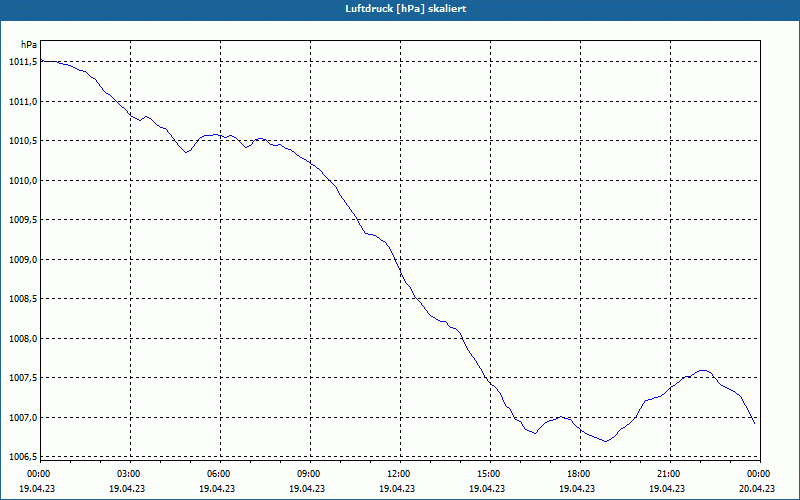
Task: Click the 06:00 time axis label
Action: pos(220,474)
